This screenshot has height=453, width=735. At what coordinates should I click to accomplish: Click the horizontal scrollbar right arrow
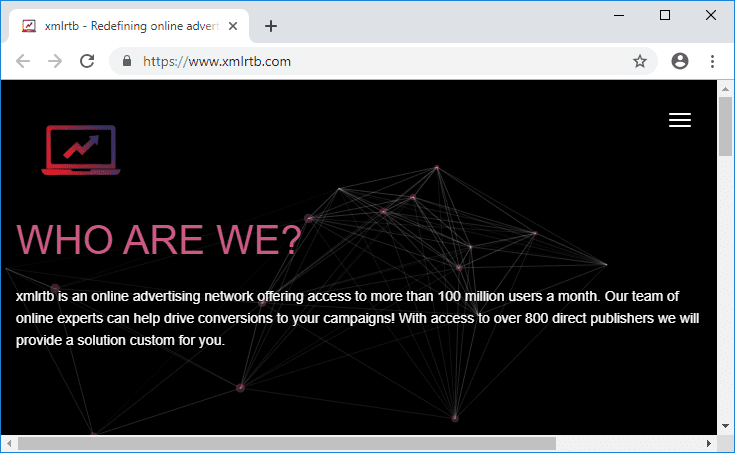coord(709,443)
